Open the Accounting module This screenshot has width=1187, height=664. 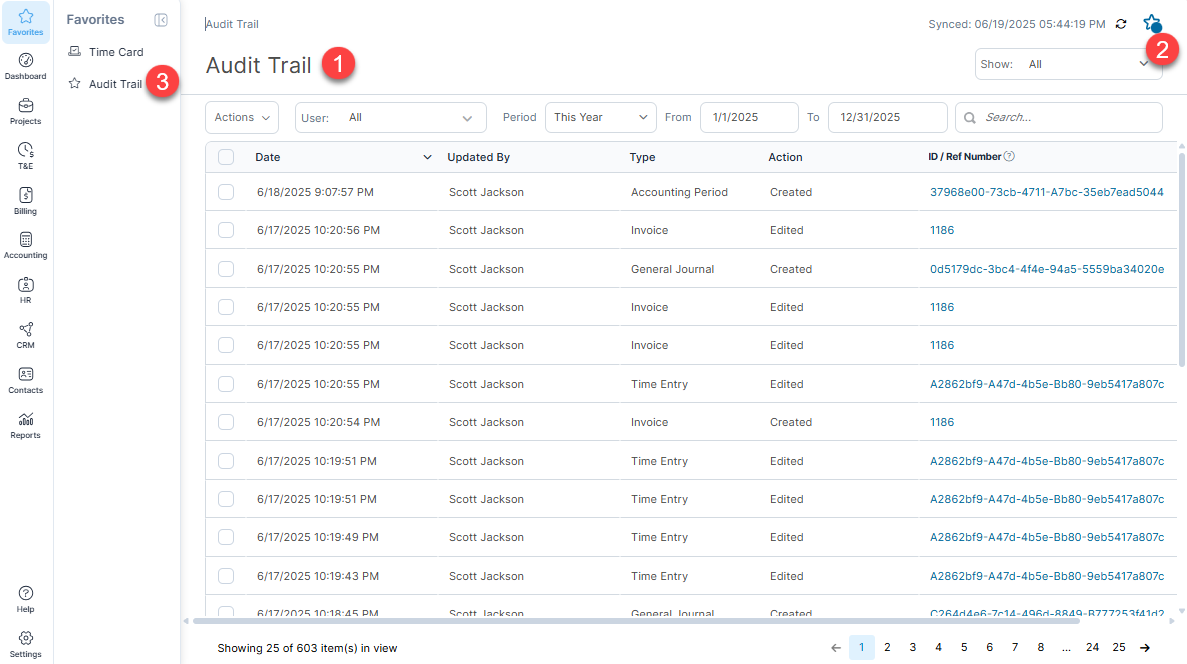pos(26,246)
